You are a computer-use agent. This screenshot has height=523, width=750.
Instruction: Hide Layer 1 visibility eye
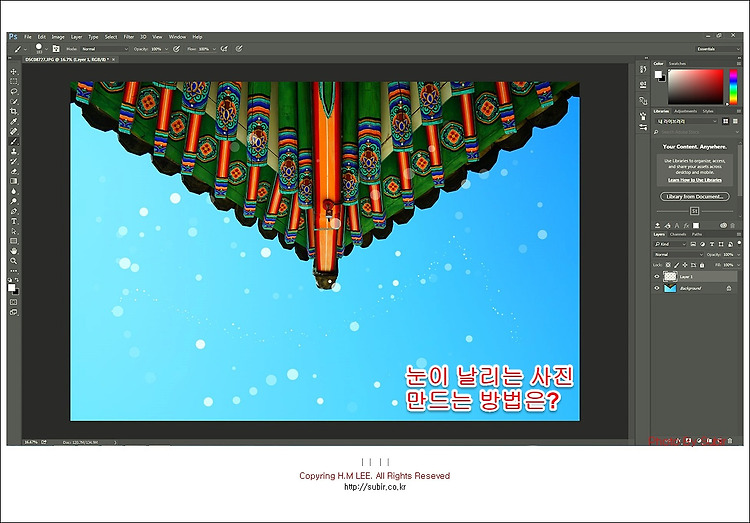[x=657, y=277]
